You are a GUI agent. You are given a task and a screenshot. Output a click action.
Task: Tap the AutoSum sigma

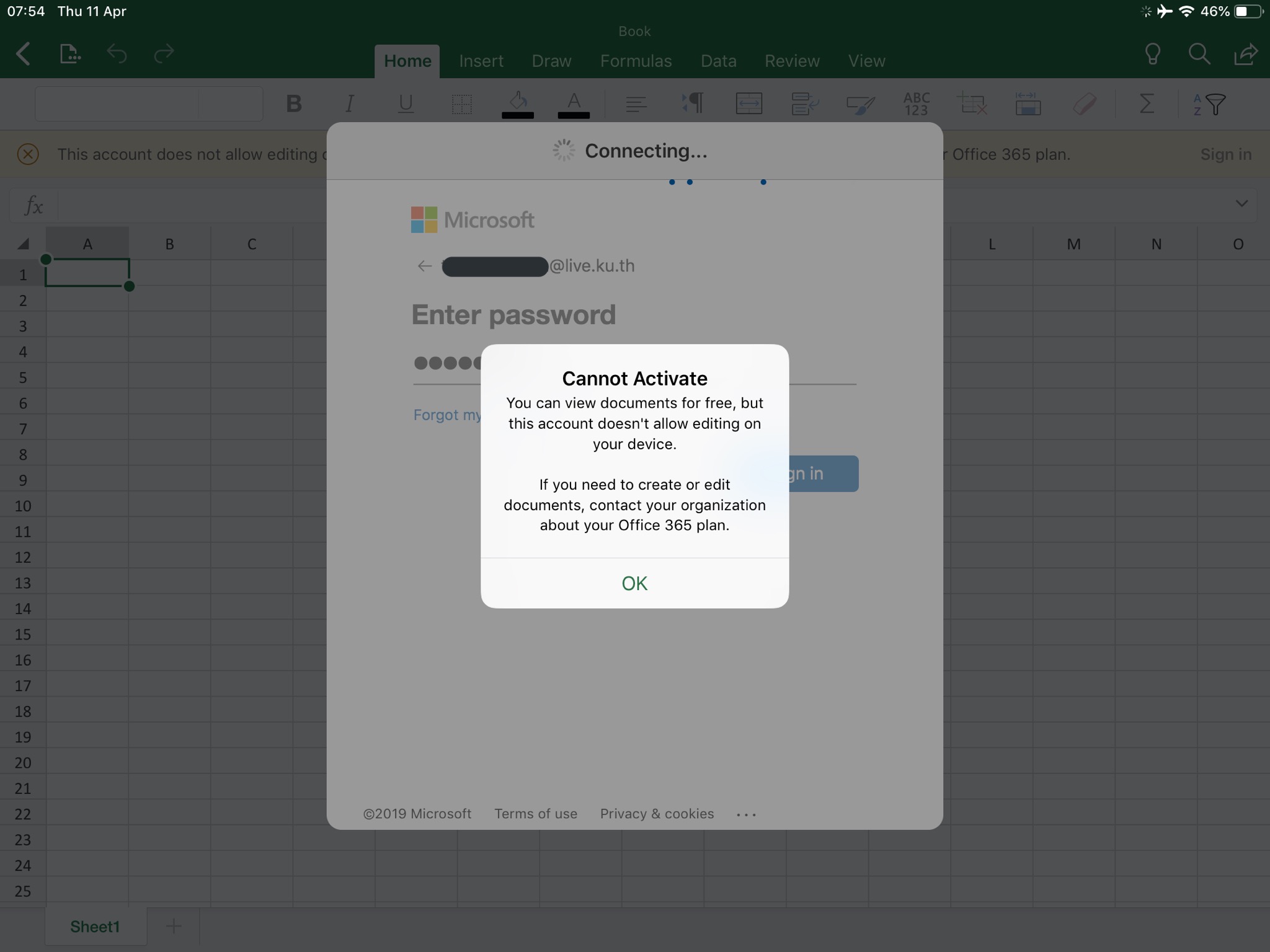[1147, 104]
